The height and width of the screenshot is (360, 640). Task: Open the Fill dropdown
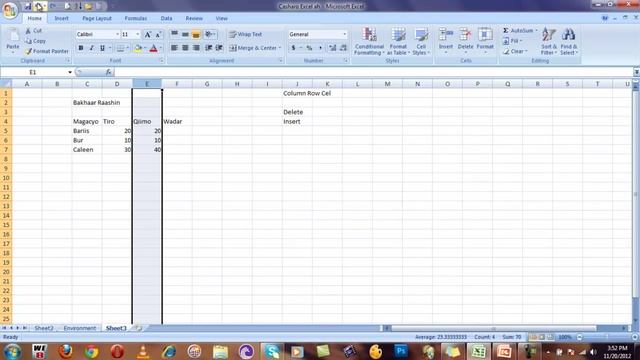[x=513, y=41]
